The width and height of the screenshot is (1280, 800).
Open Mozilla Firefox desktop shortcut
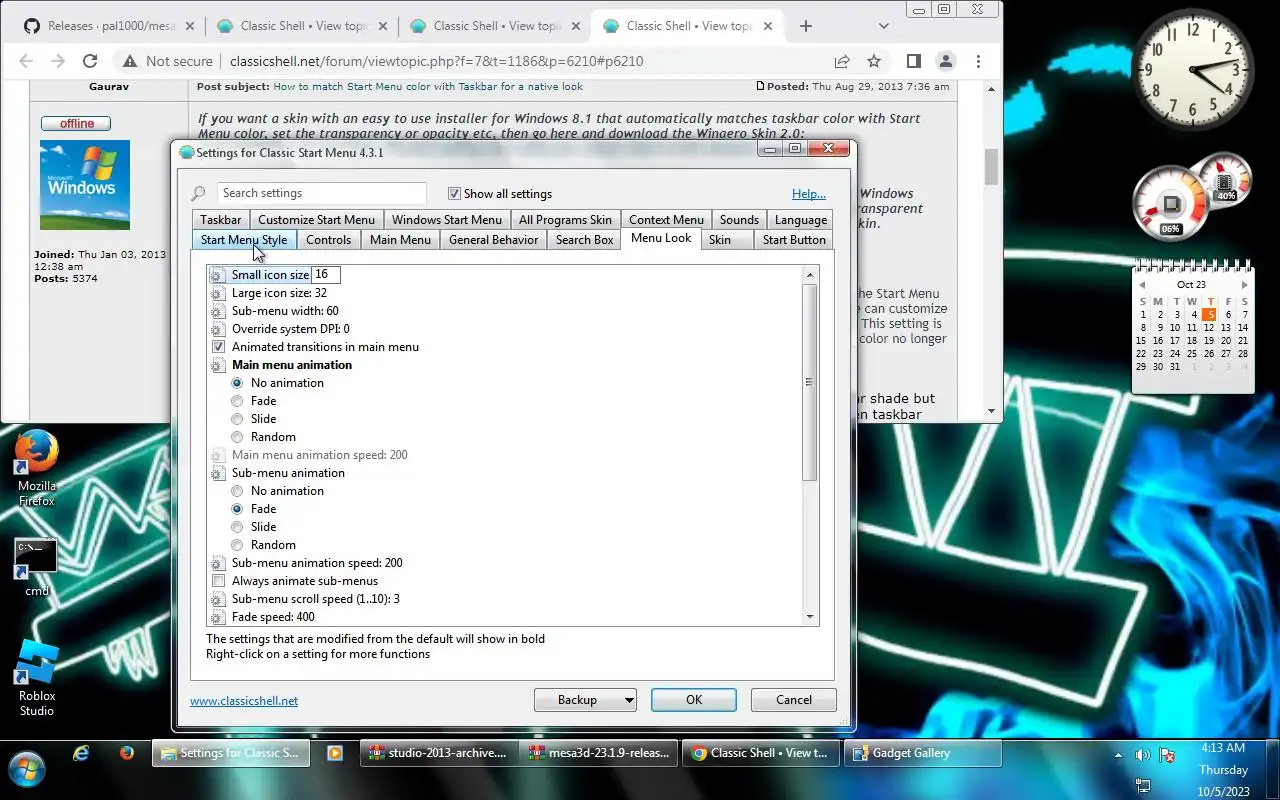[36, 468]
